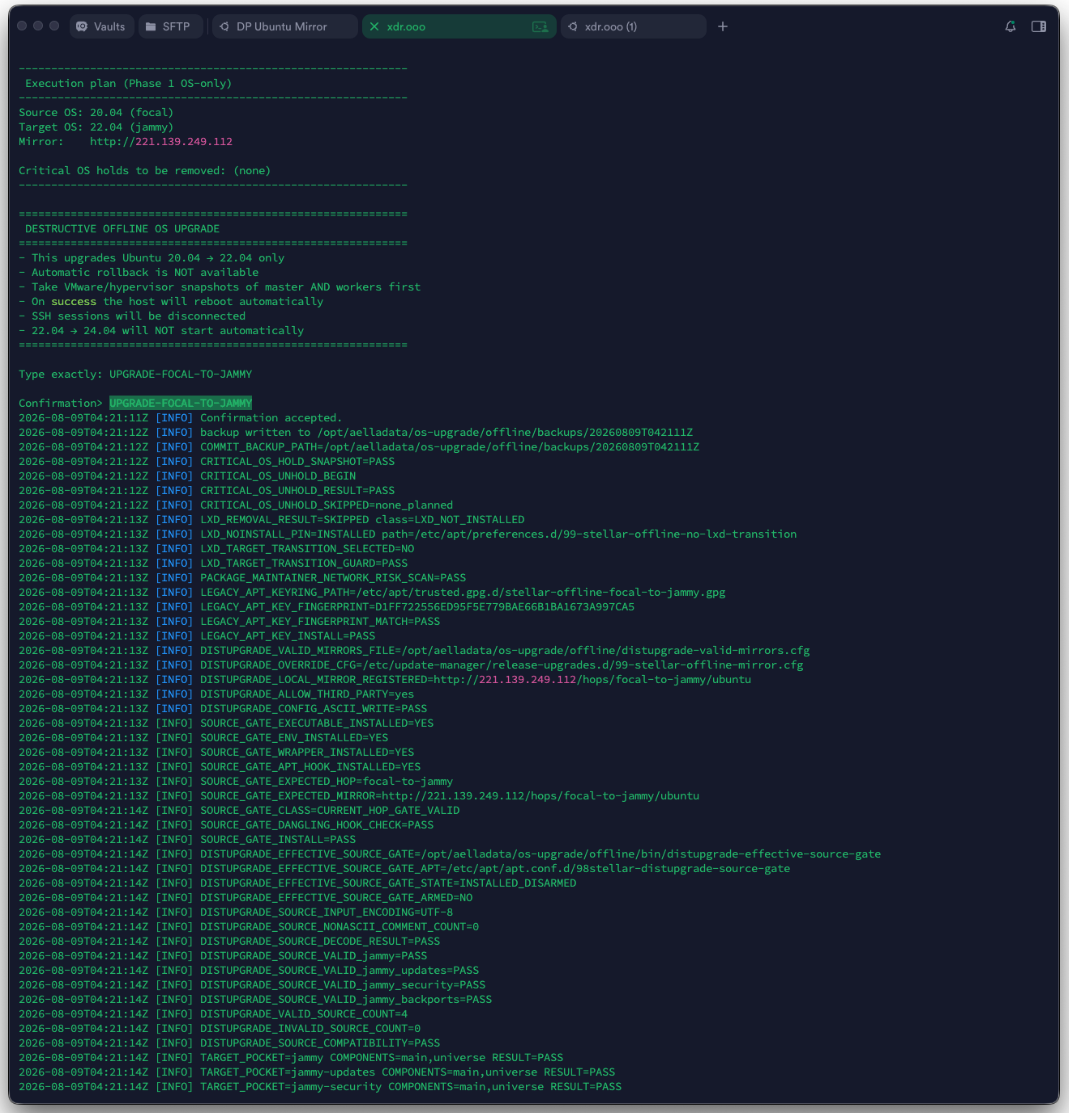
Task: Switch to the xdr.ooo (1) tab
Action: pyautogui.click(x=633, y=26)
